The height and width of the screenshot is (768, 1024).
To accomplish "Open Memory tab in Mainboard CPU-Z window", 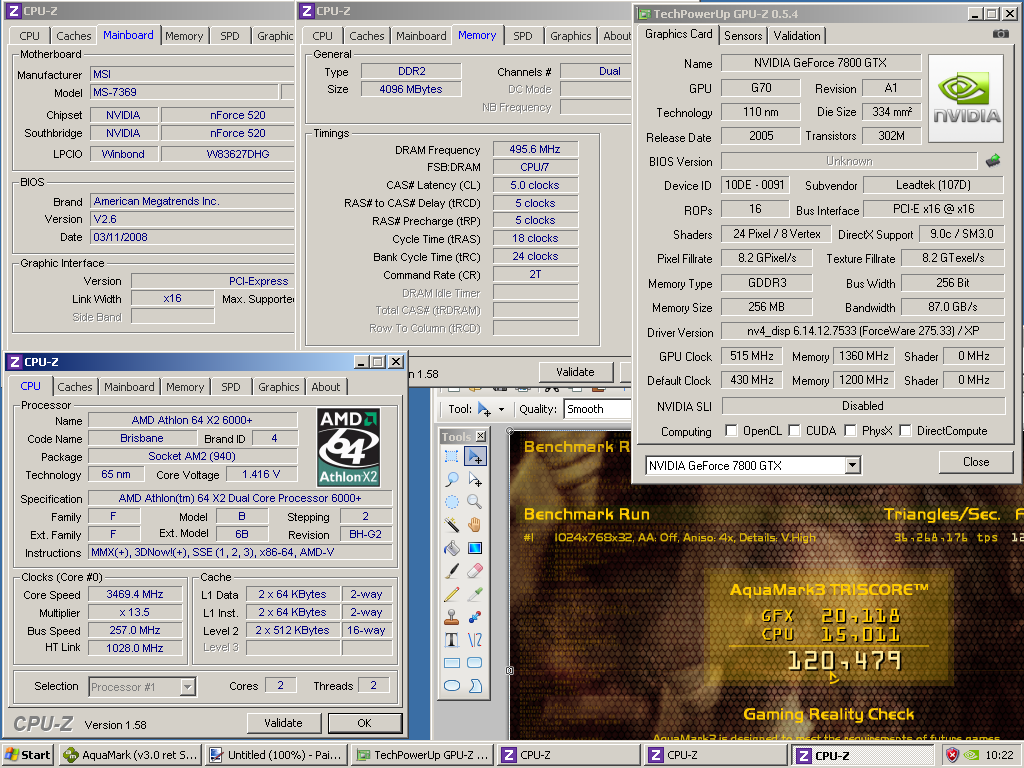I will (x=184, y=36).
